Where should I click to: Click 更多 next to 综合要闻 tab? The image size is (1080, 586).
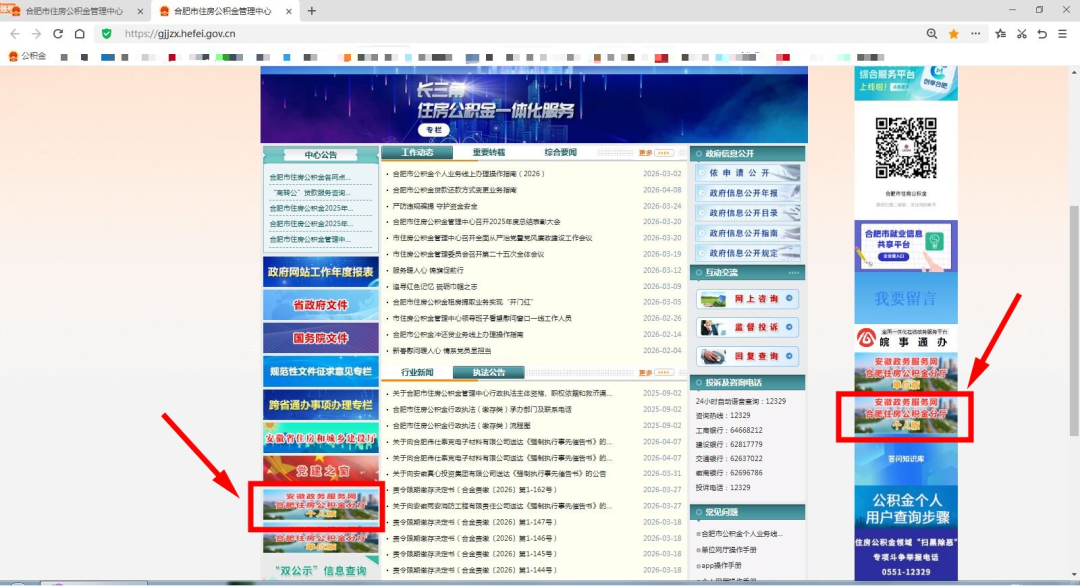[x=645, y=153]
